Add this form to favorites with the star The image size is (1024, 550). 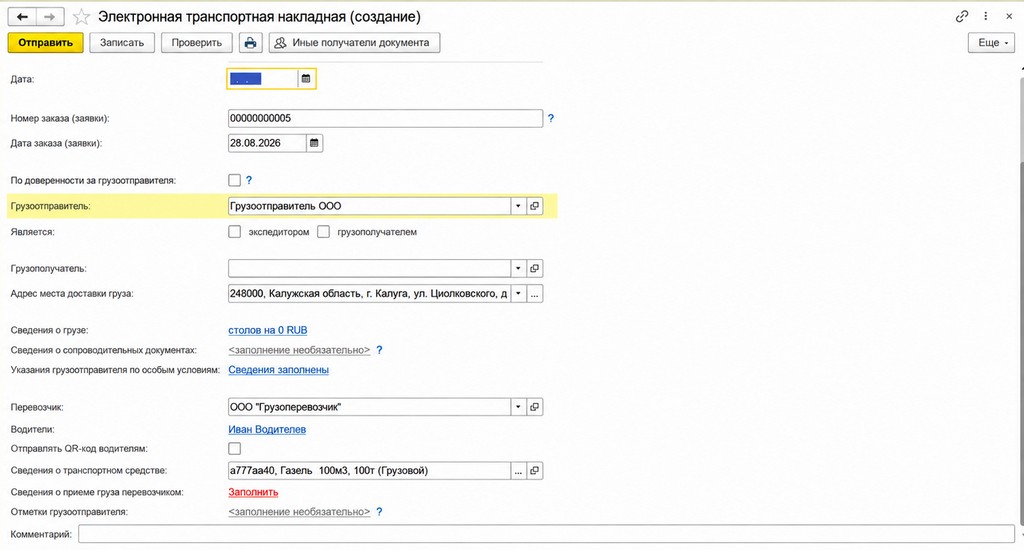click(x=81, y=17)
